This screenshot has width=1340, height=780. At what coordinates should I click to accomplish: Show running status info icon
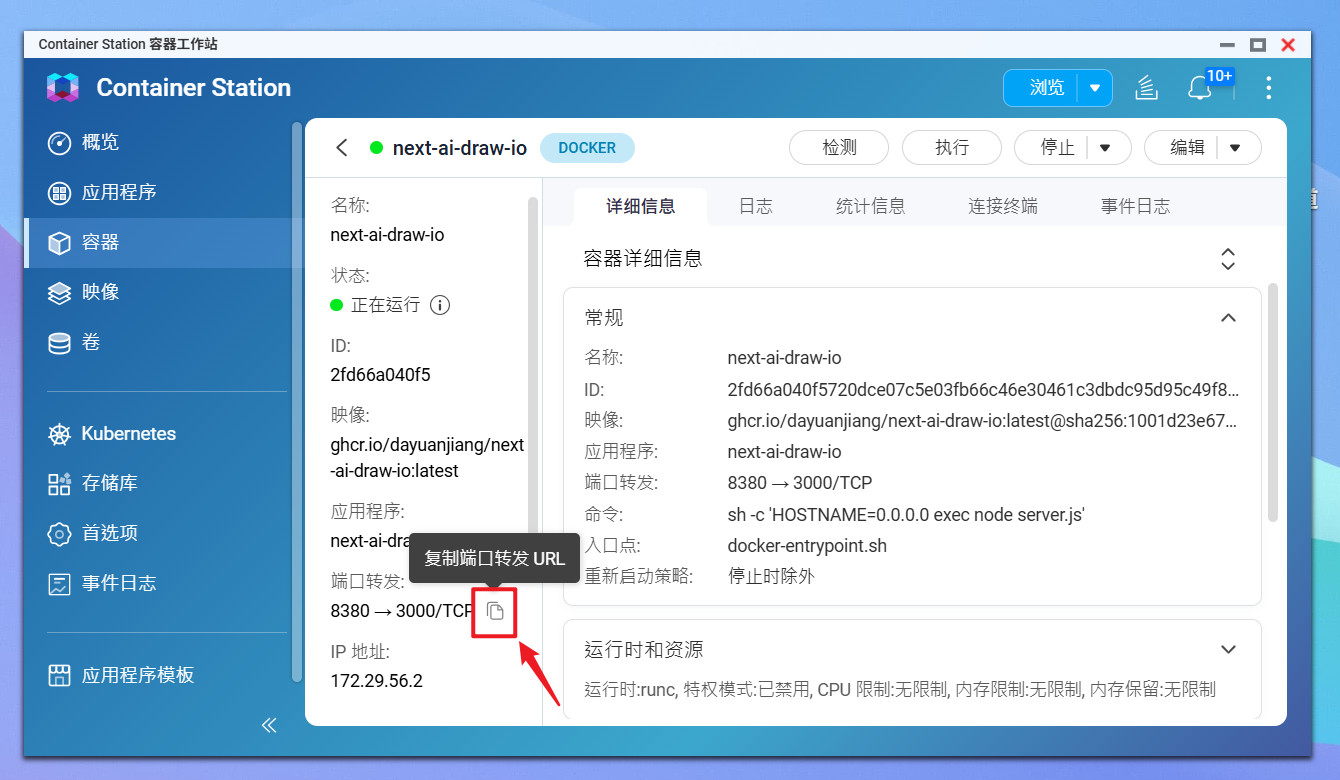coord(440,305)
